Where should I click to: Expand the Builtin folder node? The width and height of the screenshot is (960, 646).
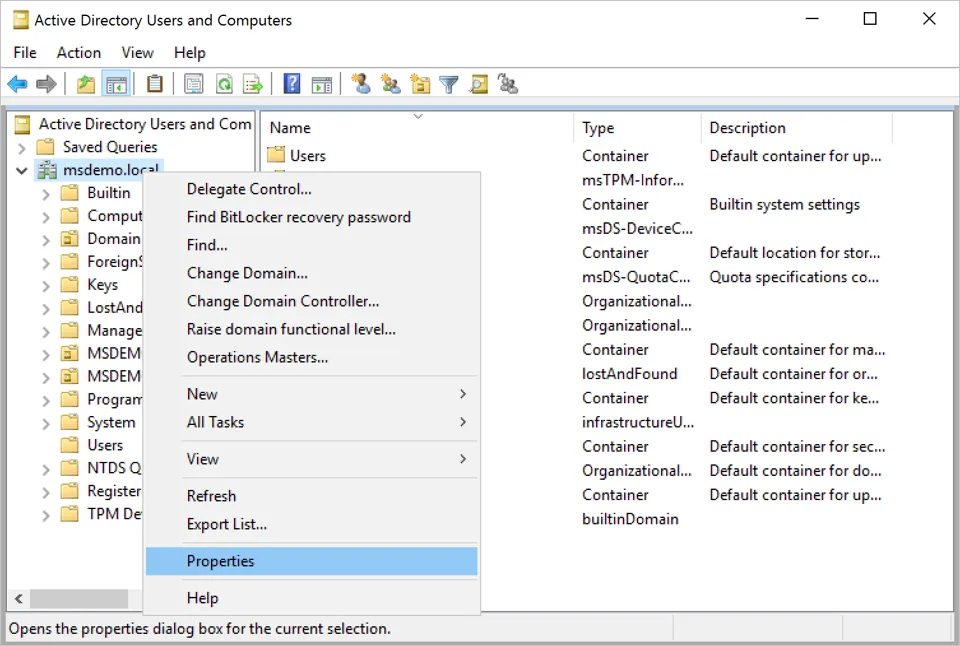click(x=46, y=194)
